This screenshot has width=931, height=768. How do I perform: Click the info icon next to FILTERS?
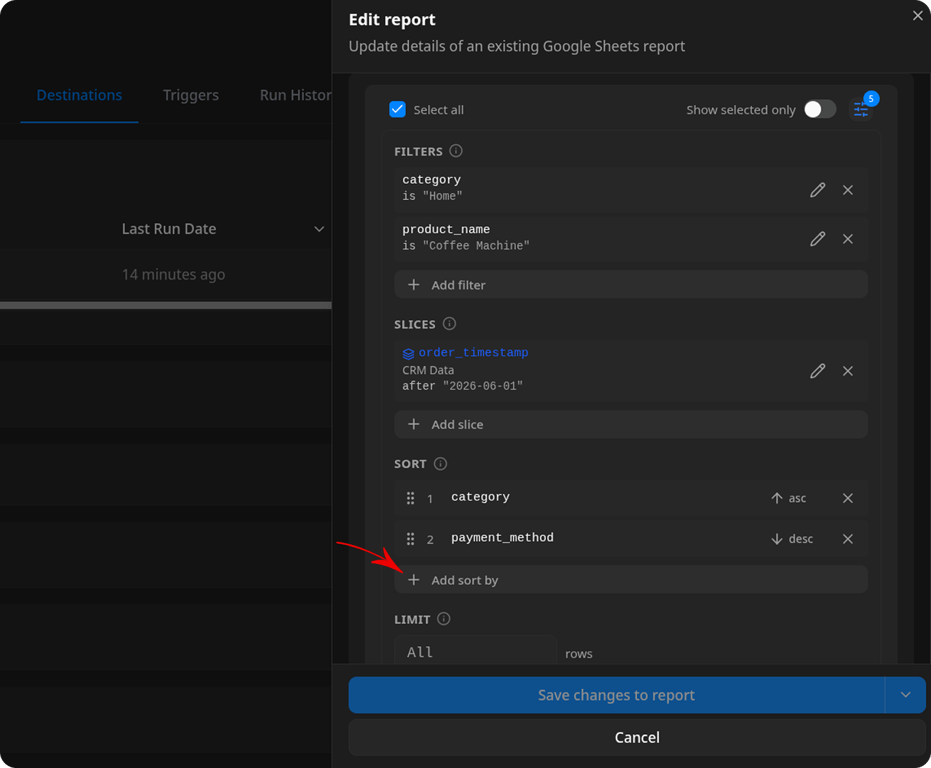coord(455,151)
